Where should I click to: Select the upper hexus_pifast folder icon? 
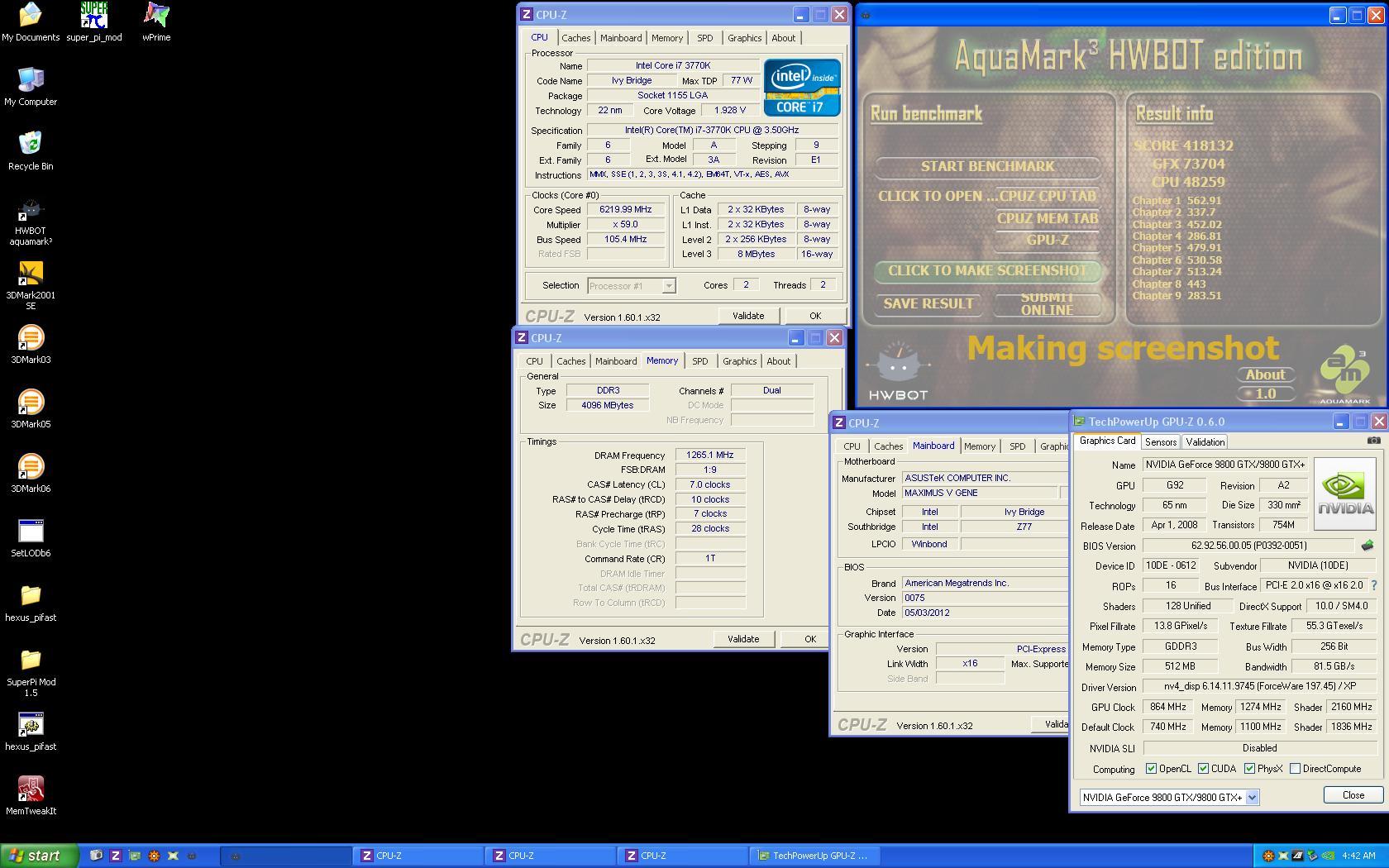[31, 603]
